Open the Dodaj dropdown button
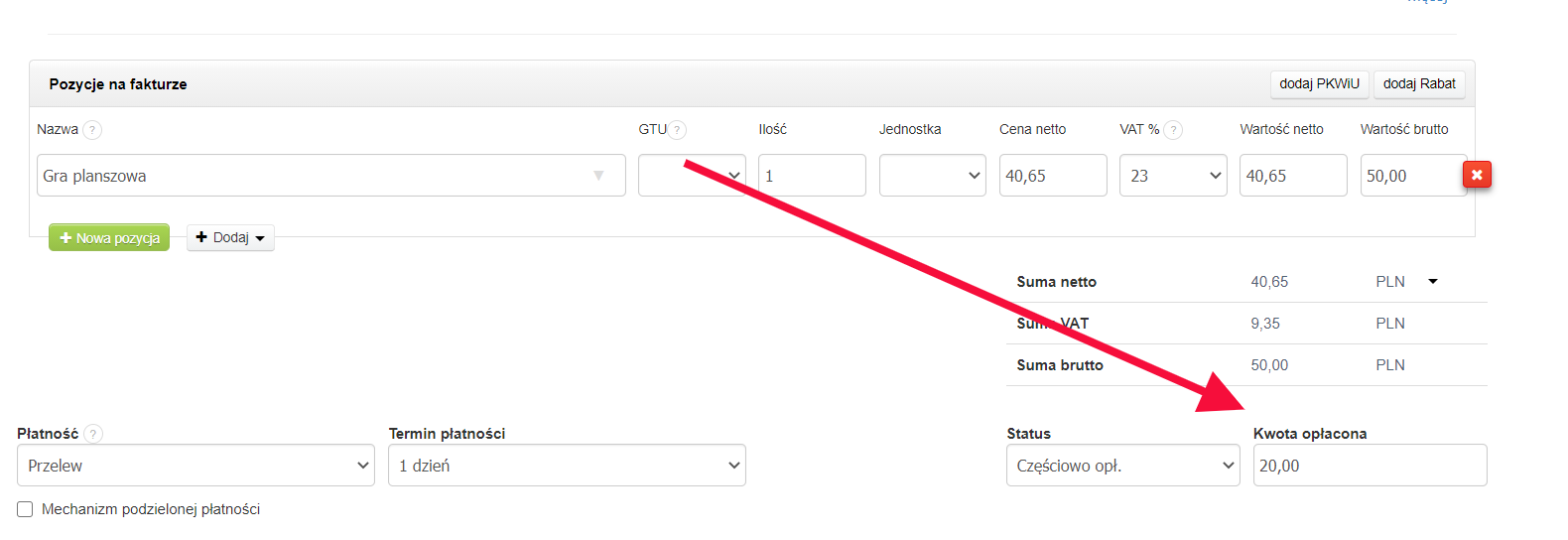This screenshot has width=1568, height=540. coord(230,238)
